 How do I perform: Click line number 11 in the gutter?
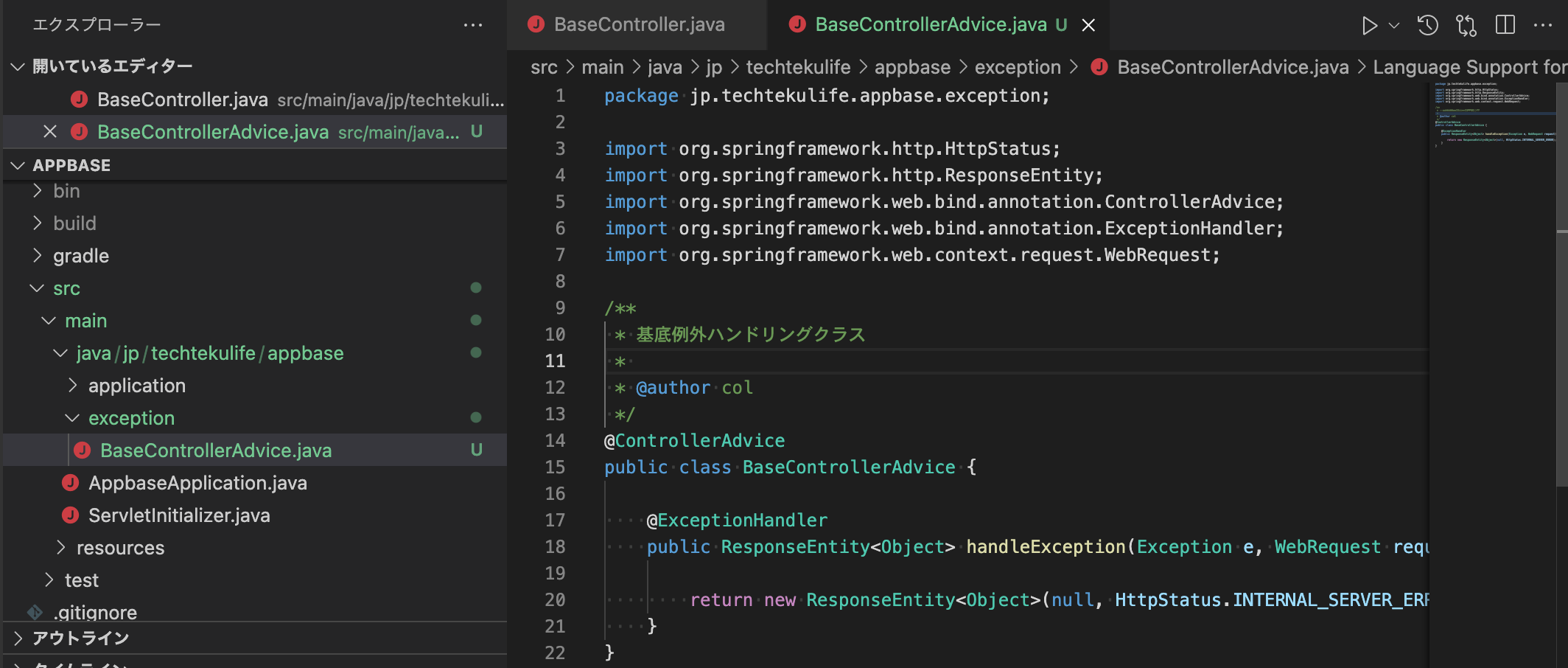click(555, 361)
